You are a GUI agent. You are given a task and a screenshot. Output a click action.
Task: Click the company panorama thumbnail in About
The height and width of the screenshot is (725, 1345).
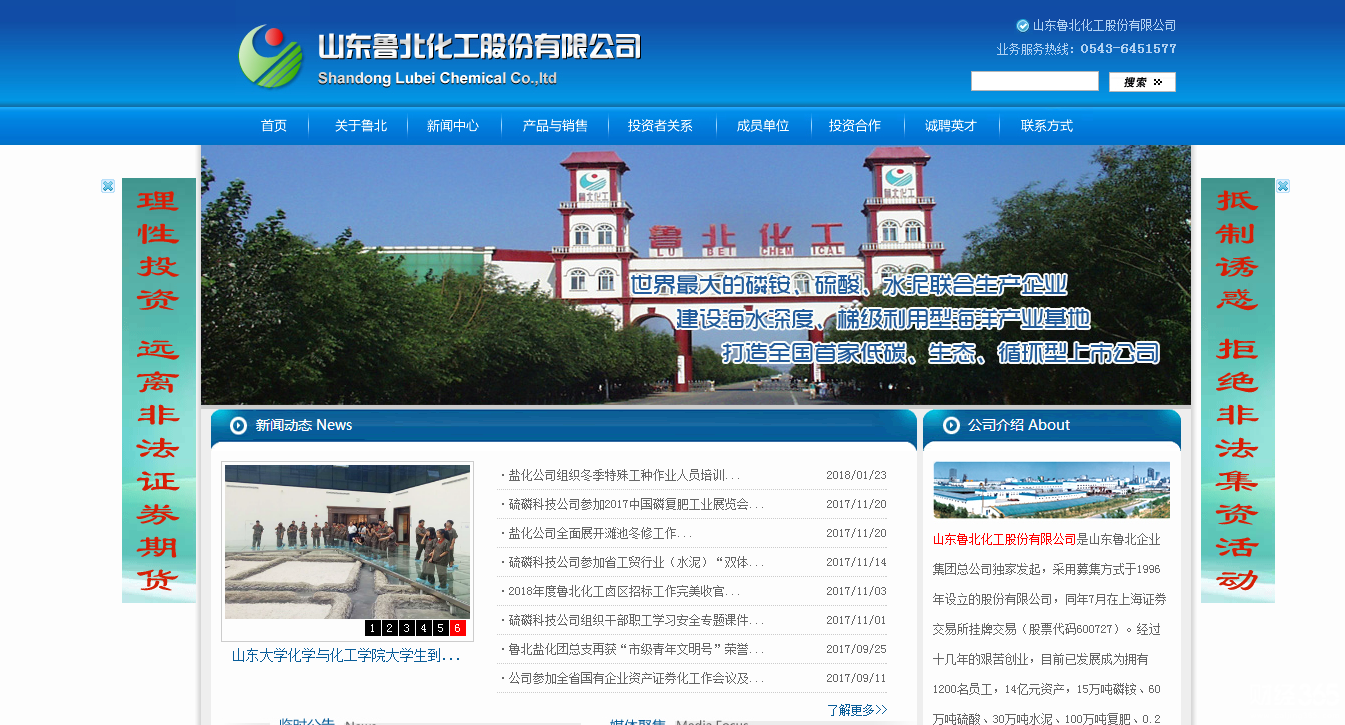tap(1051, 490)
